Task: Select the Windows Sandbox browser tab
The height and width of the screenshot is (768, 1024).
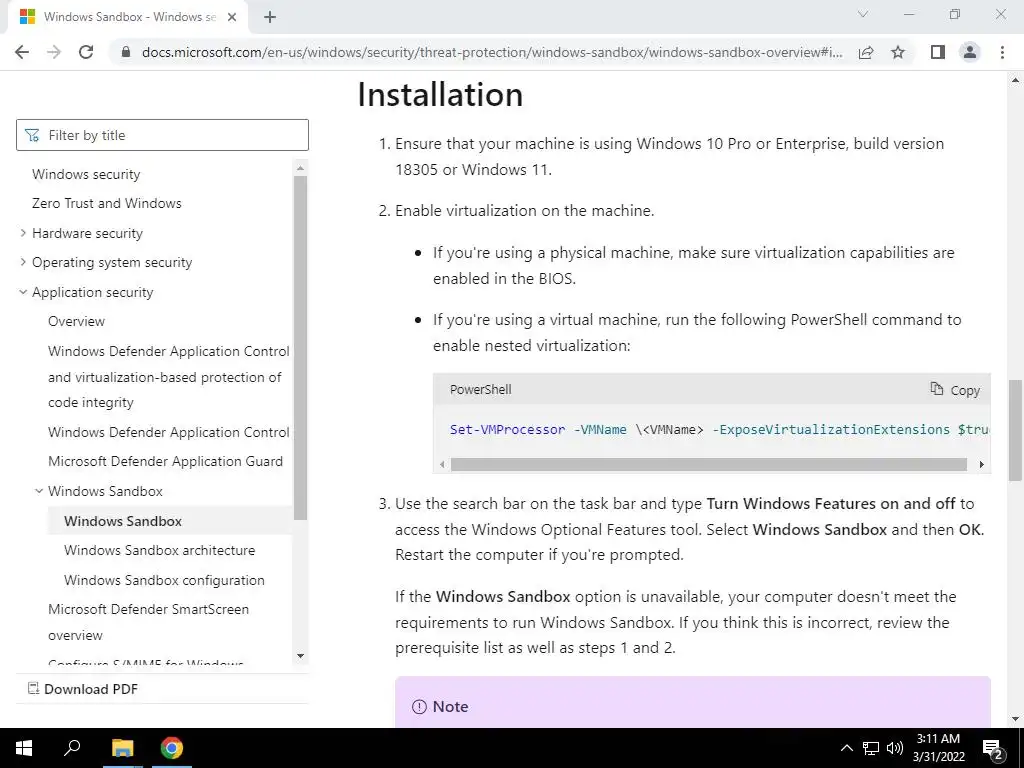Action: pyautogui.click(x=127, y=17)
